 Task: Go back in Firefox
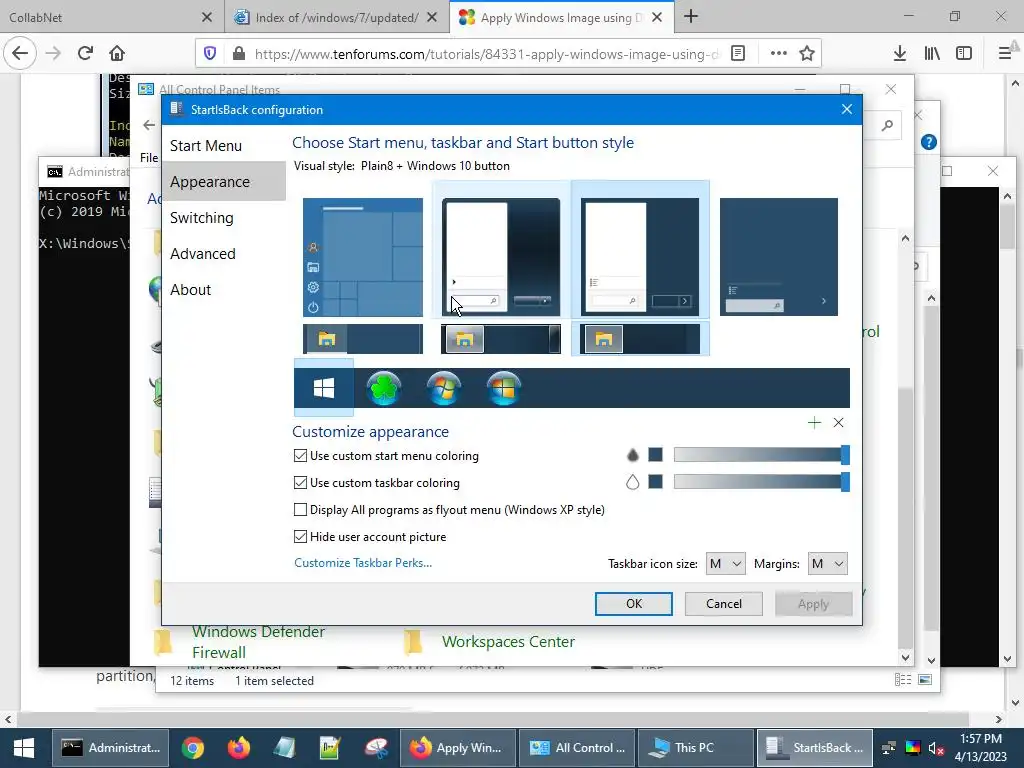(20, 53)
